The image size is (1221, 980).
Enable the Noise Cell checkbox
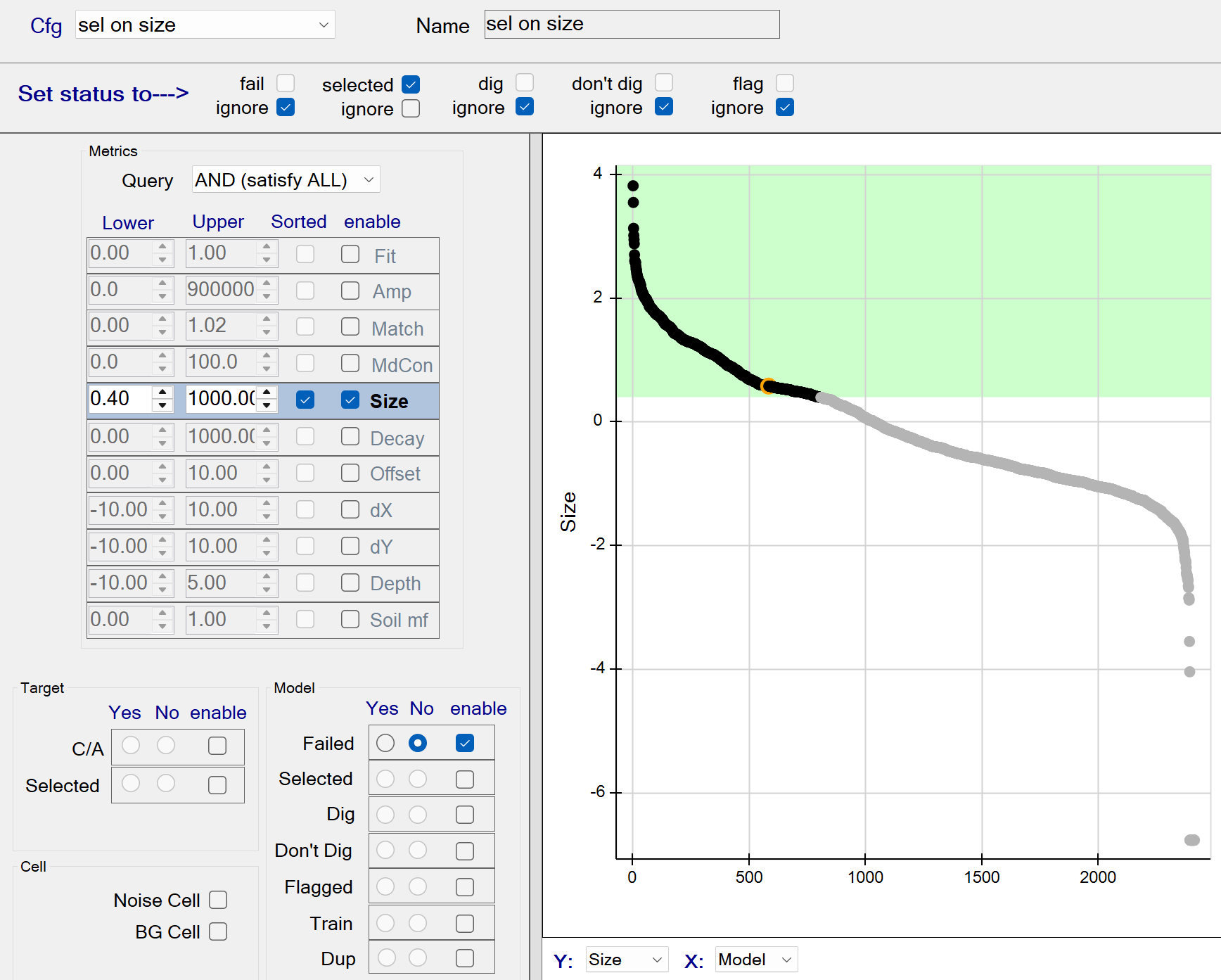pos(218,900)
